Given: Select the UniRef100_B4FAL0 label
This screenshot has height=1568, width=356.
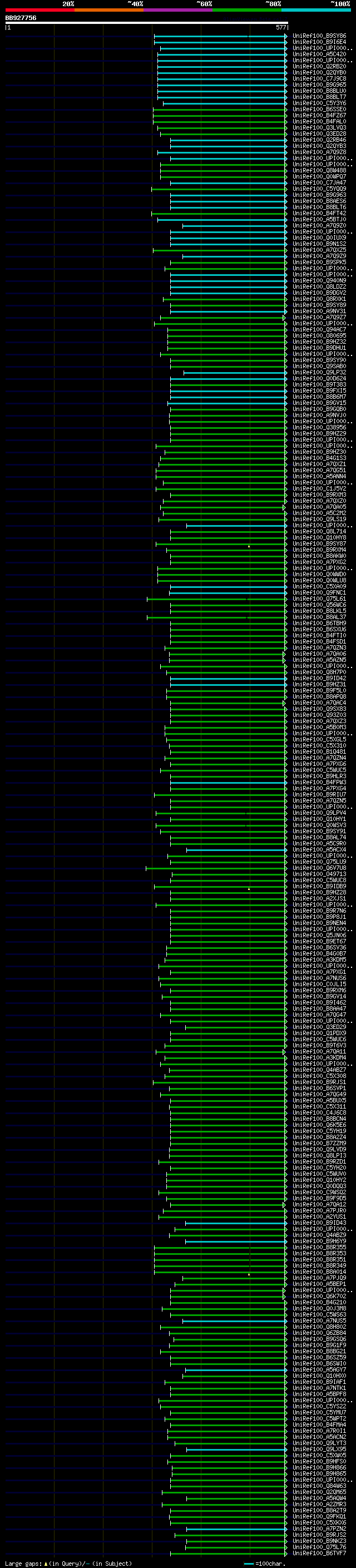Looking at the screenshot, I should [319, 121].
